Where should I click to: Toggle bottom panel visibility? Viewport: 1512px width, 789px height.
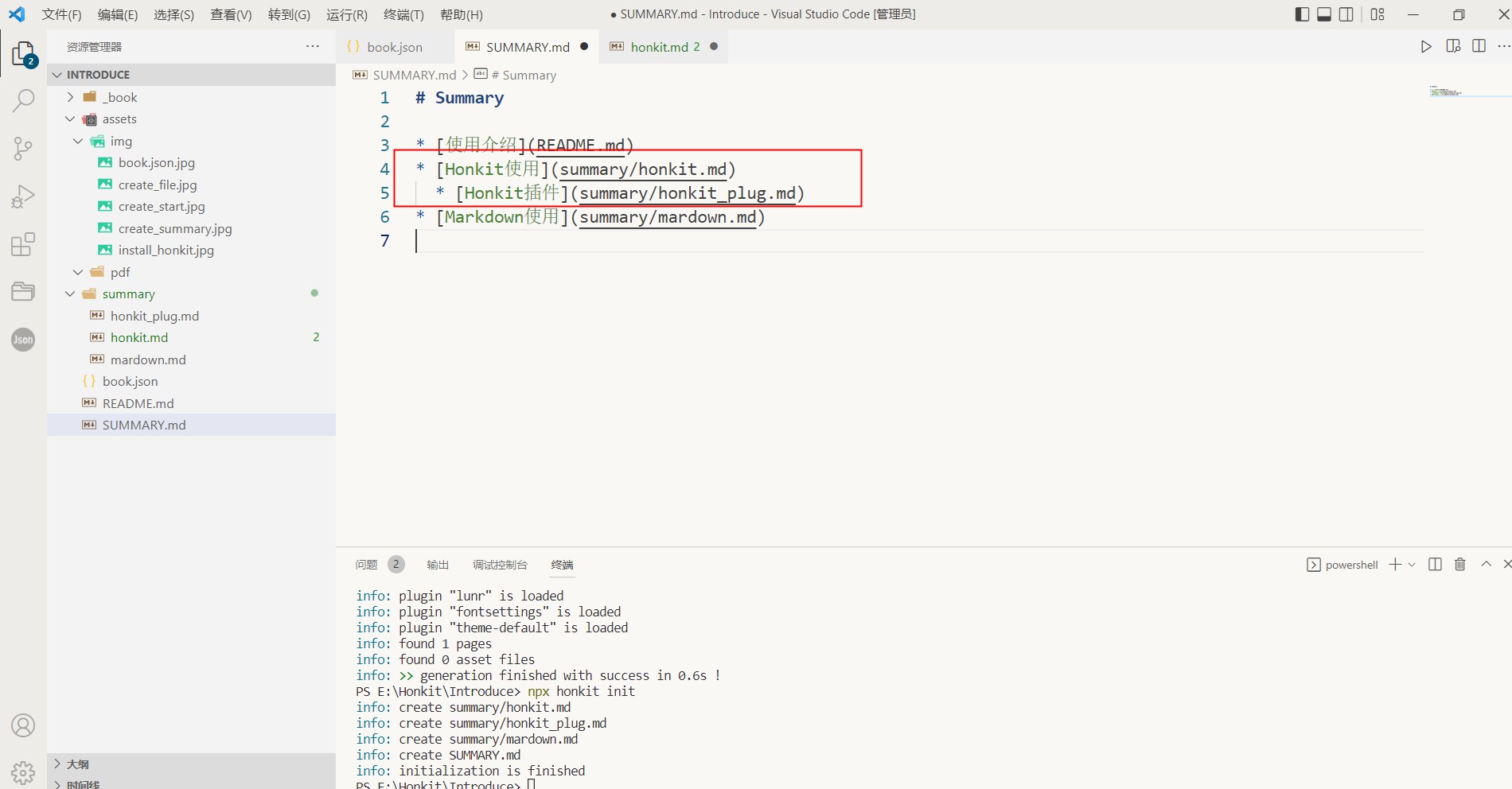[1324, 14]
